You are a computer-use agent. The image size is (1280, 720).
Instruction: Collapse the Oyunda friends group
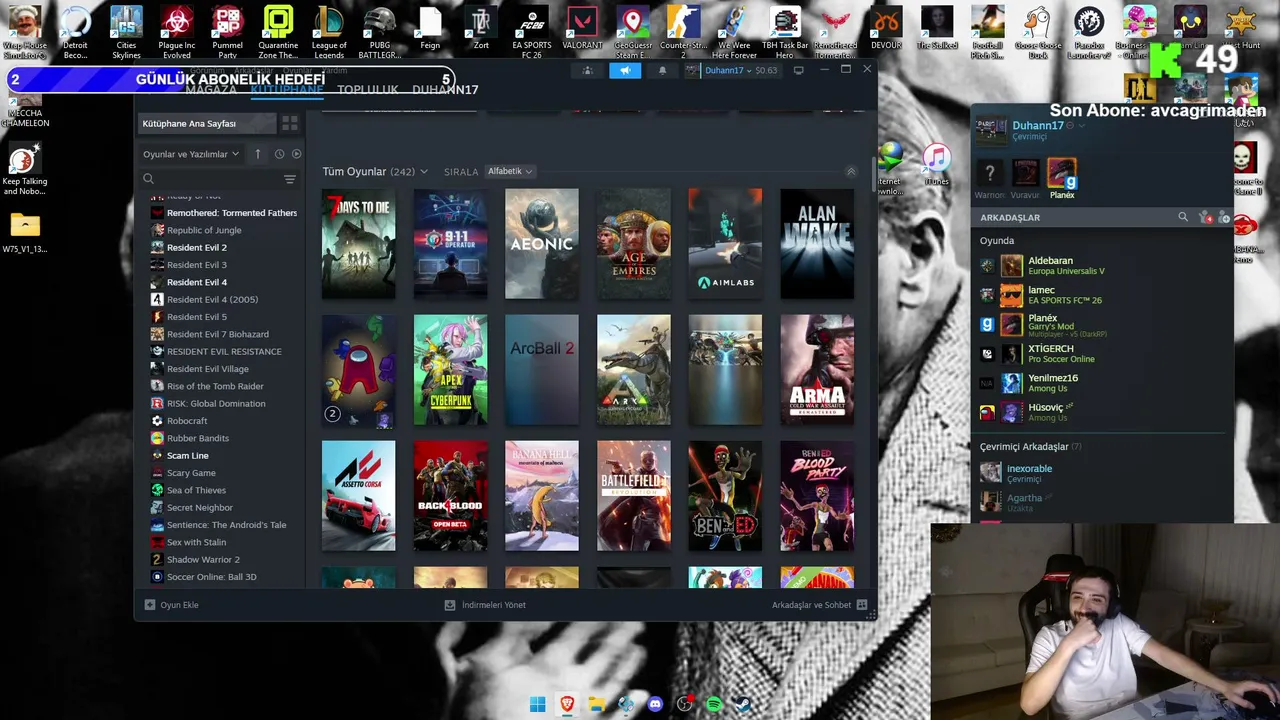(997, 241)
